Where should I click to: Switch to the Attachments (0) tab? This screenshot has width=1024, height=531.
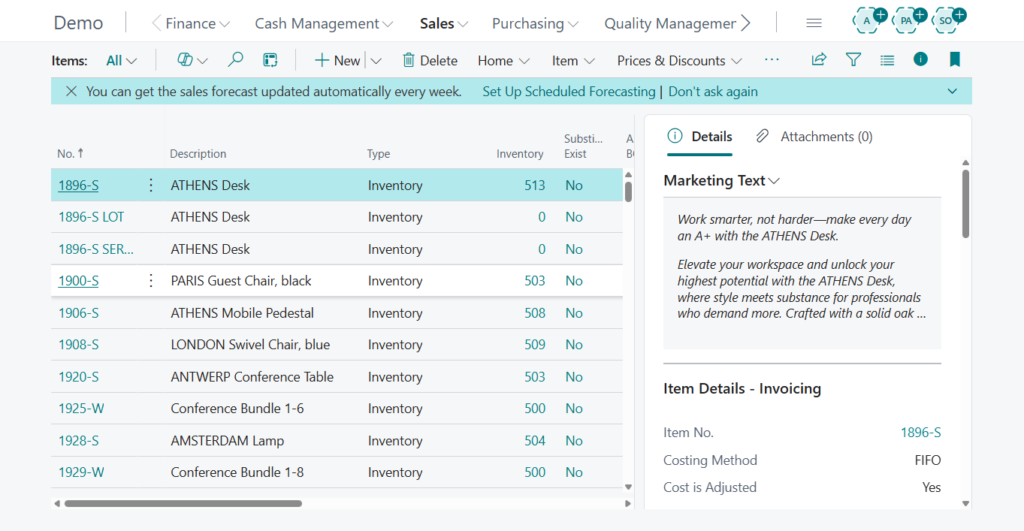coord(814,136)
